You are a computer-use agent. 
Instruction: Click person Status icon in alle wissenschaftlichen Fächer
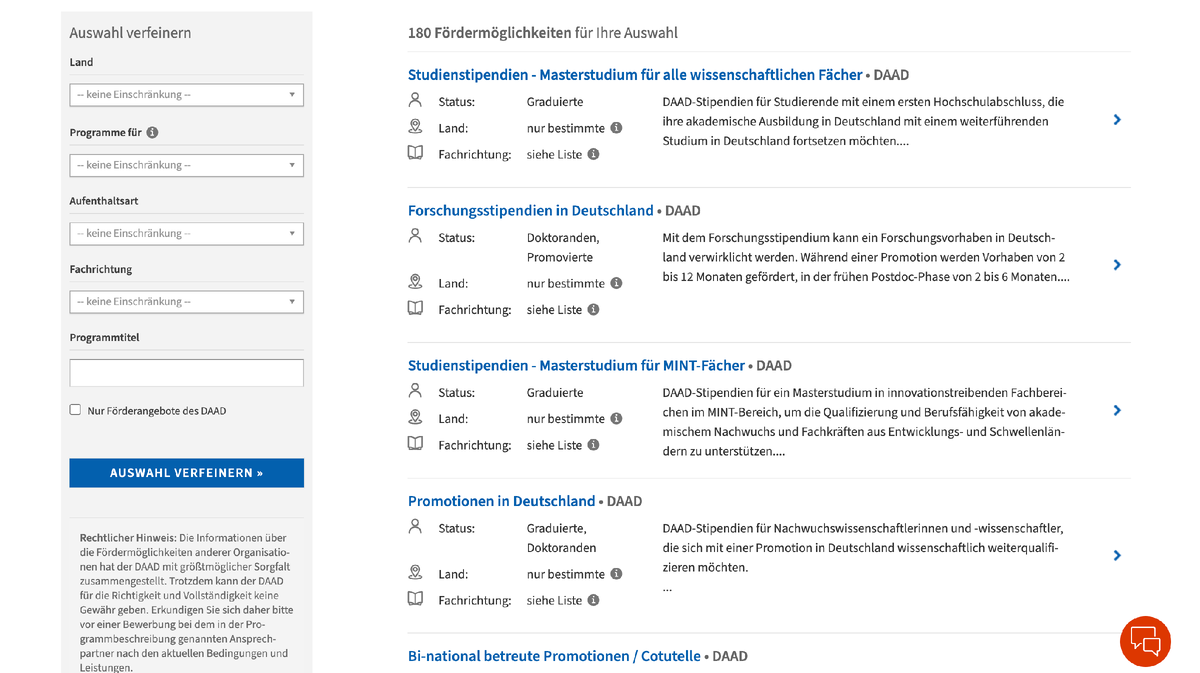click(415, 100)
